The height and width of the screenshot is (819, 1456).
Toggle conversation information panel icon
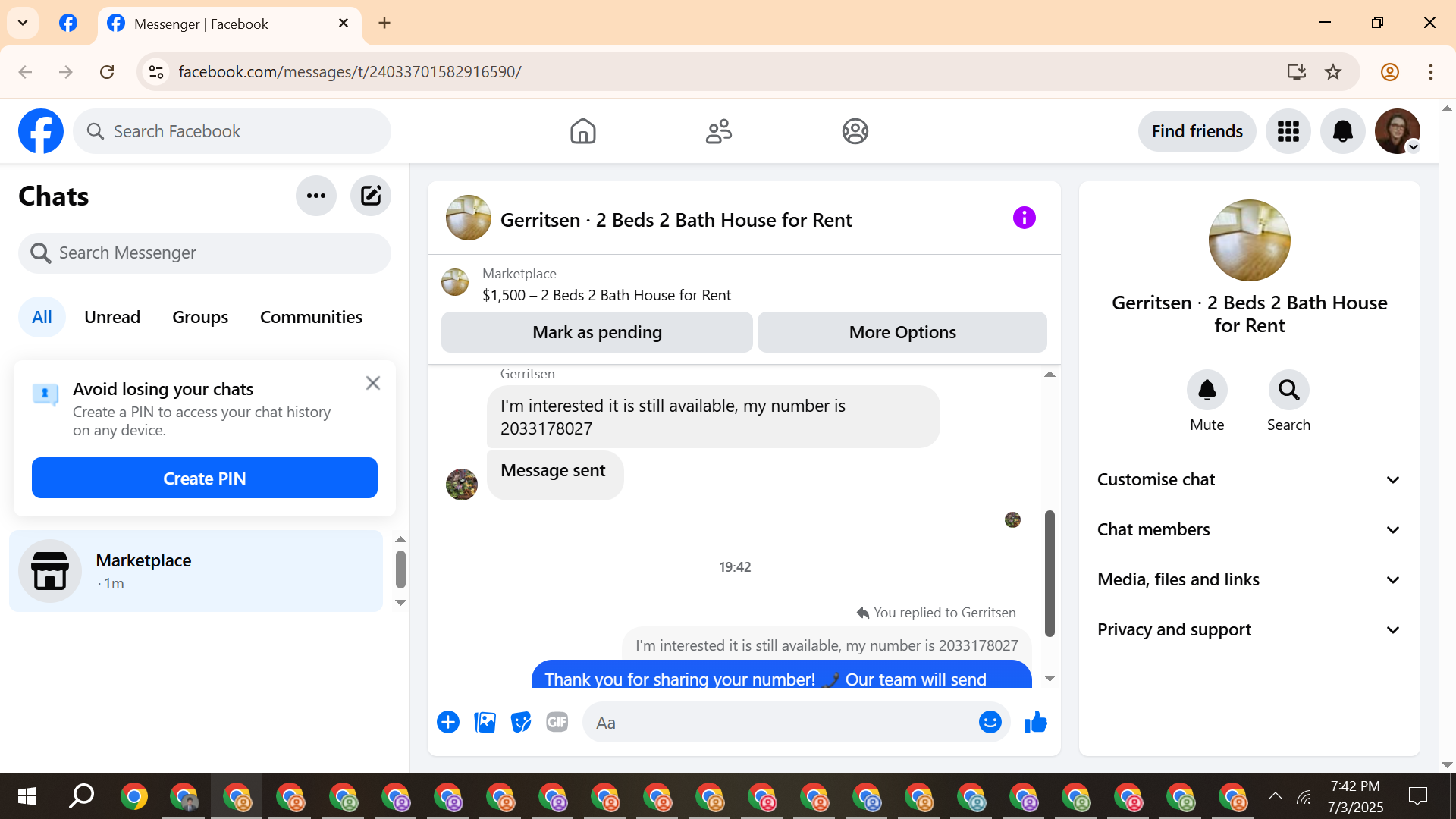click(x=1024, y=218)
